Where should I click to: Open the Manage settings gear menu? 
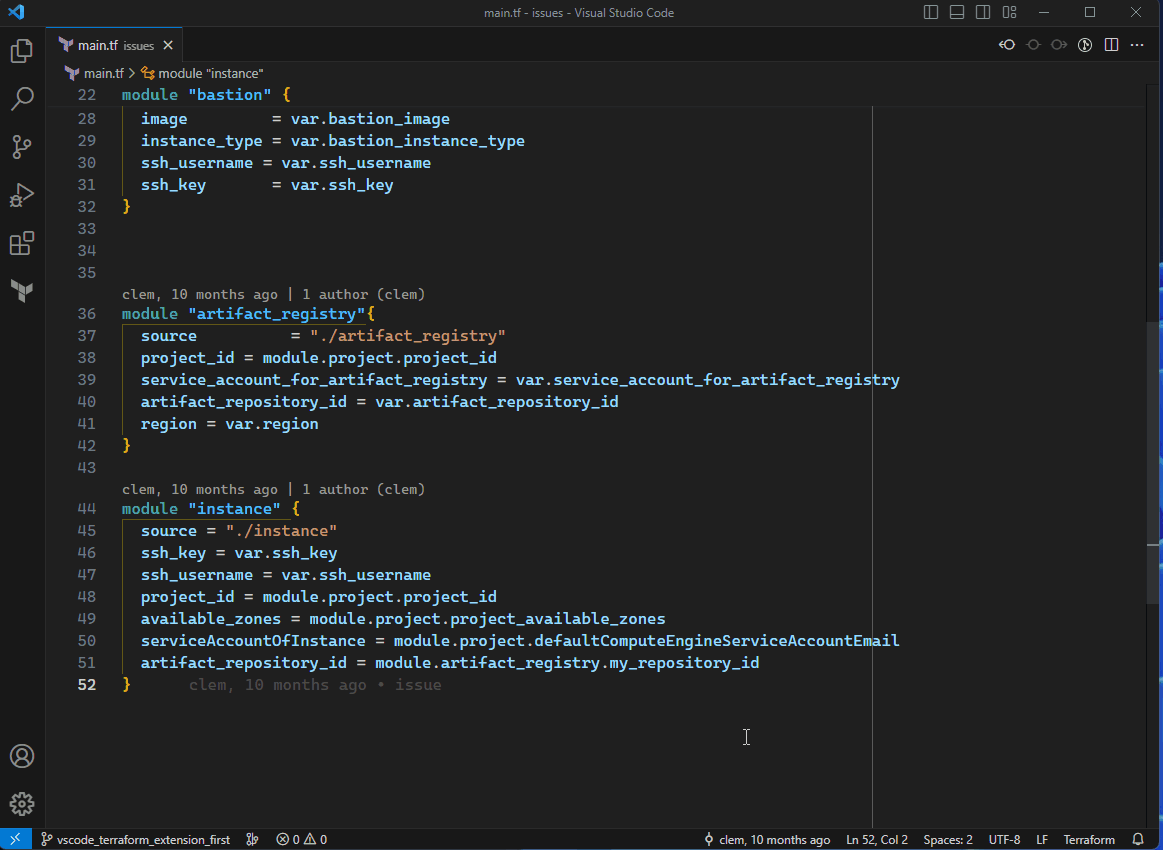(x=22, y=803)
